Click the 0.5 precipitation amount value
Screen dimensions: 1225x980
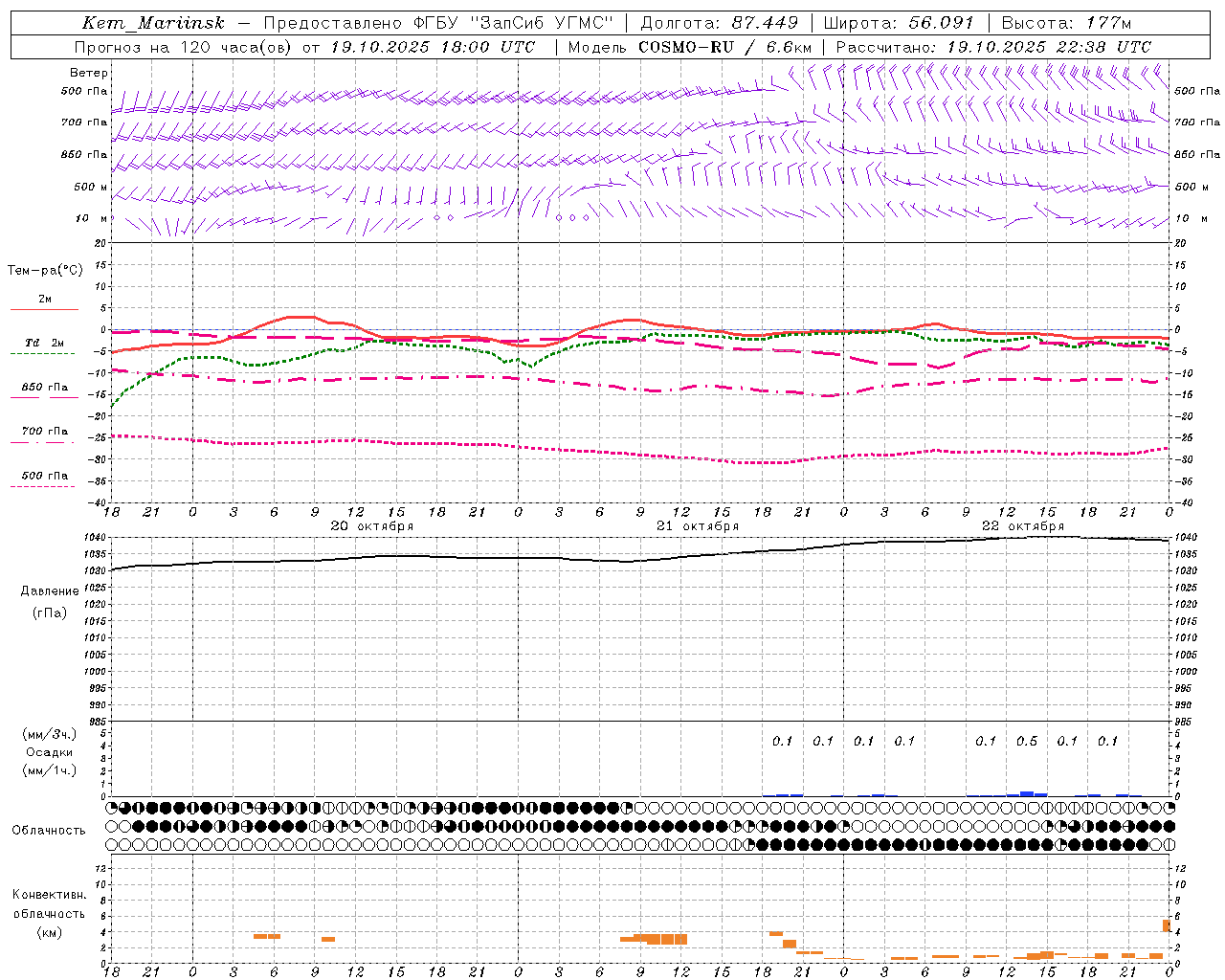(1027, 741)
